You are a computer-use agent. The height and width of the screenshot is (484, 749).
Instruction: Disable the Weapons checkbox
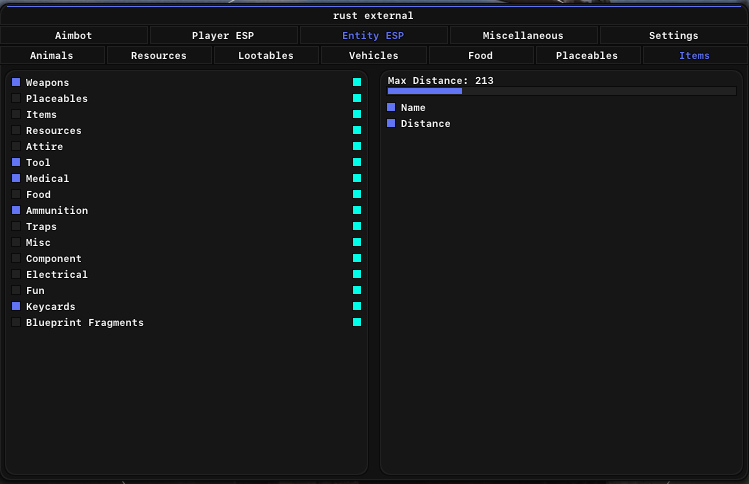tap(16, 82)
